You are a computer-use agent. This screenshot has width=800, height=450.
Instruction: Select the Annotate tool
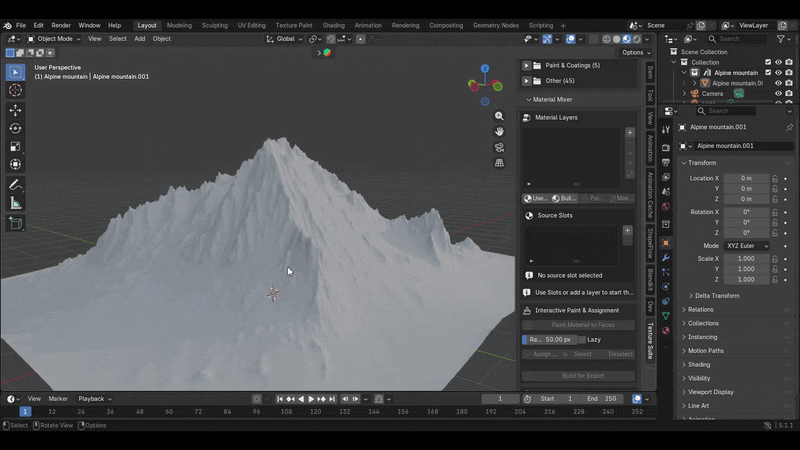tap(15, 185)
